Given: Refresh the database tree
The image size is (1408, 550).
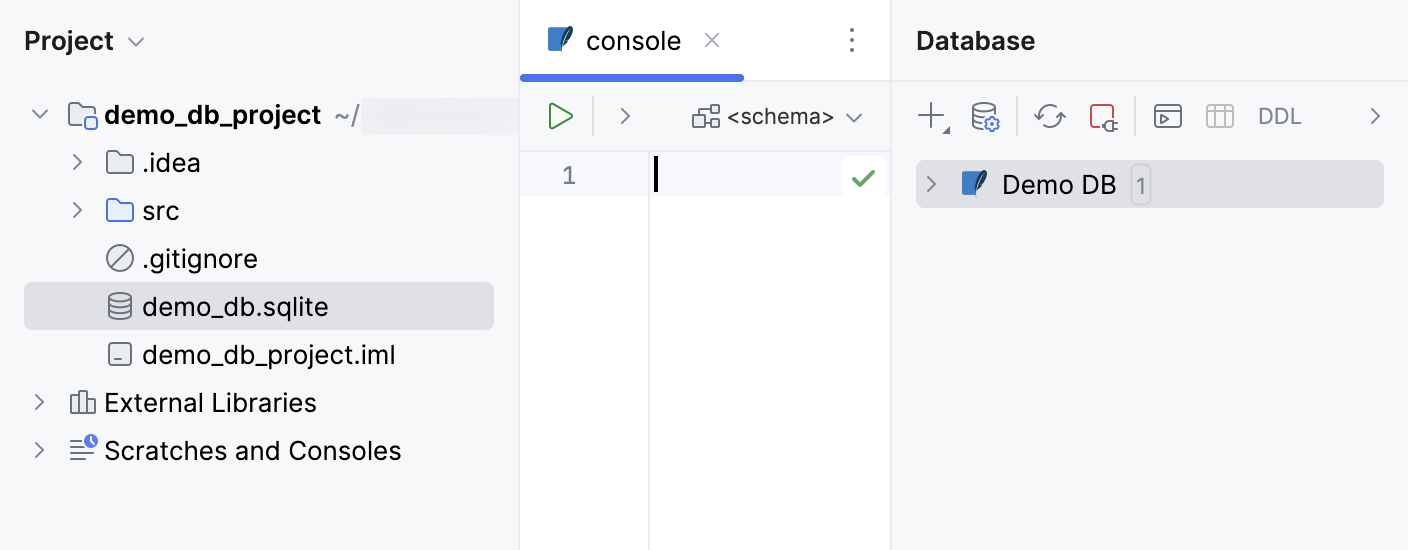Looking at the screenshot, I should 1049,116.
